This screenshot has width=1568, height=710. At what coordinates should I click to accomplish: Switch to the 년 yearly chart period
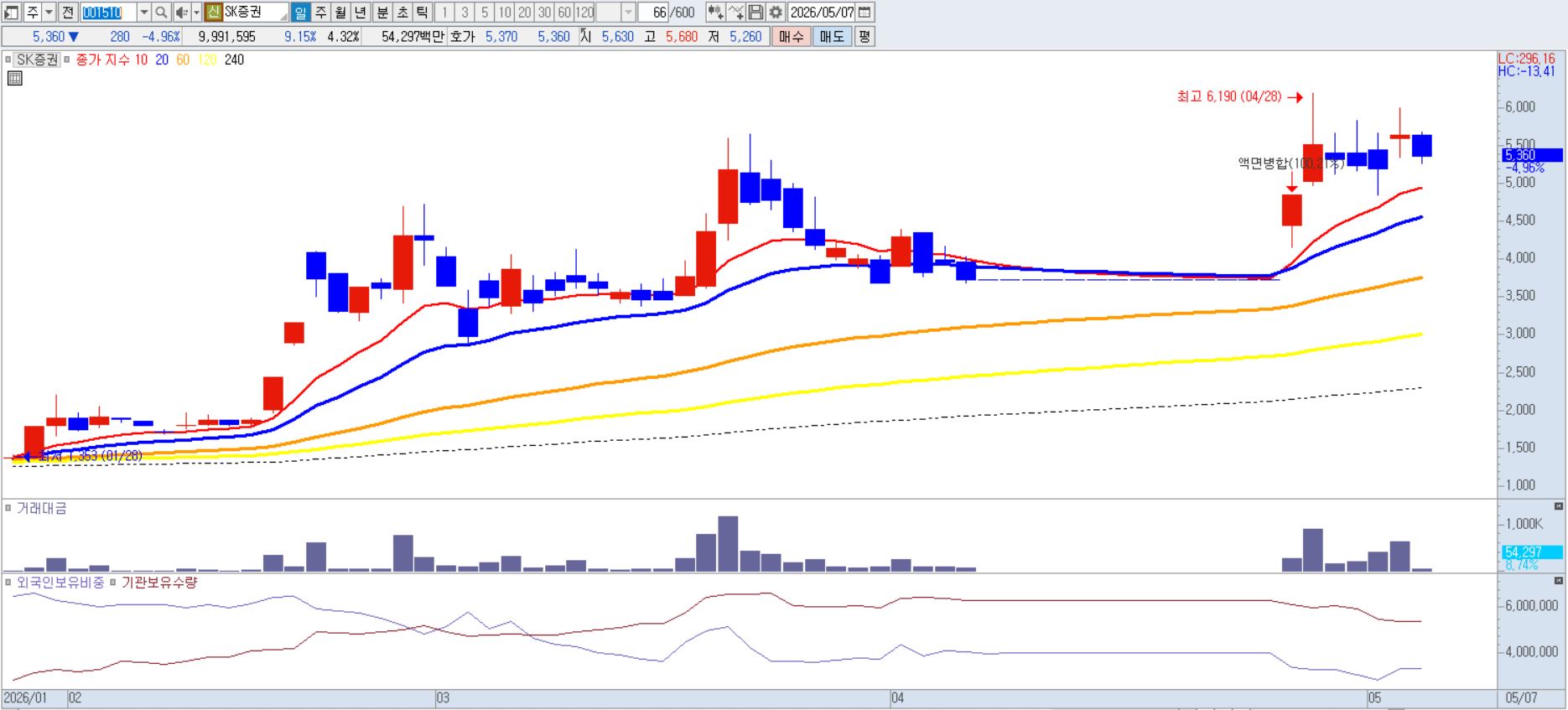[x=361, y=13]
